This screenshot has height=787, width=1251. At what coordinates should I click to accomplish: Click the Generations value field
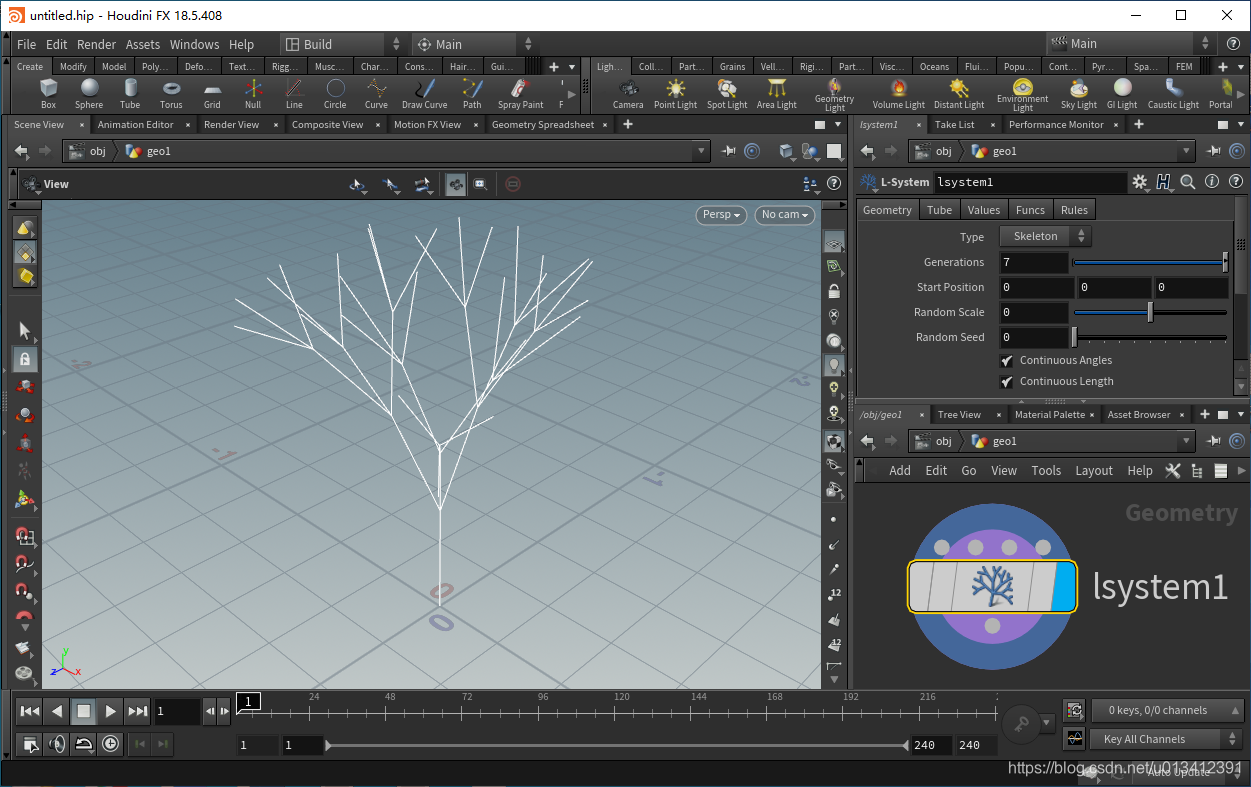point(1034,262)
